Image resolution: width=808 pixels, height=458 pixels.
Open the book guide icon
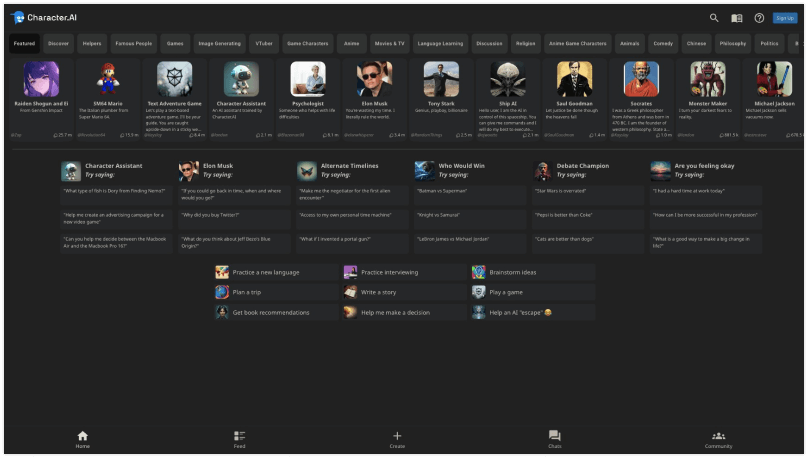coord(737,18)
